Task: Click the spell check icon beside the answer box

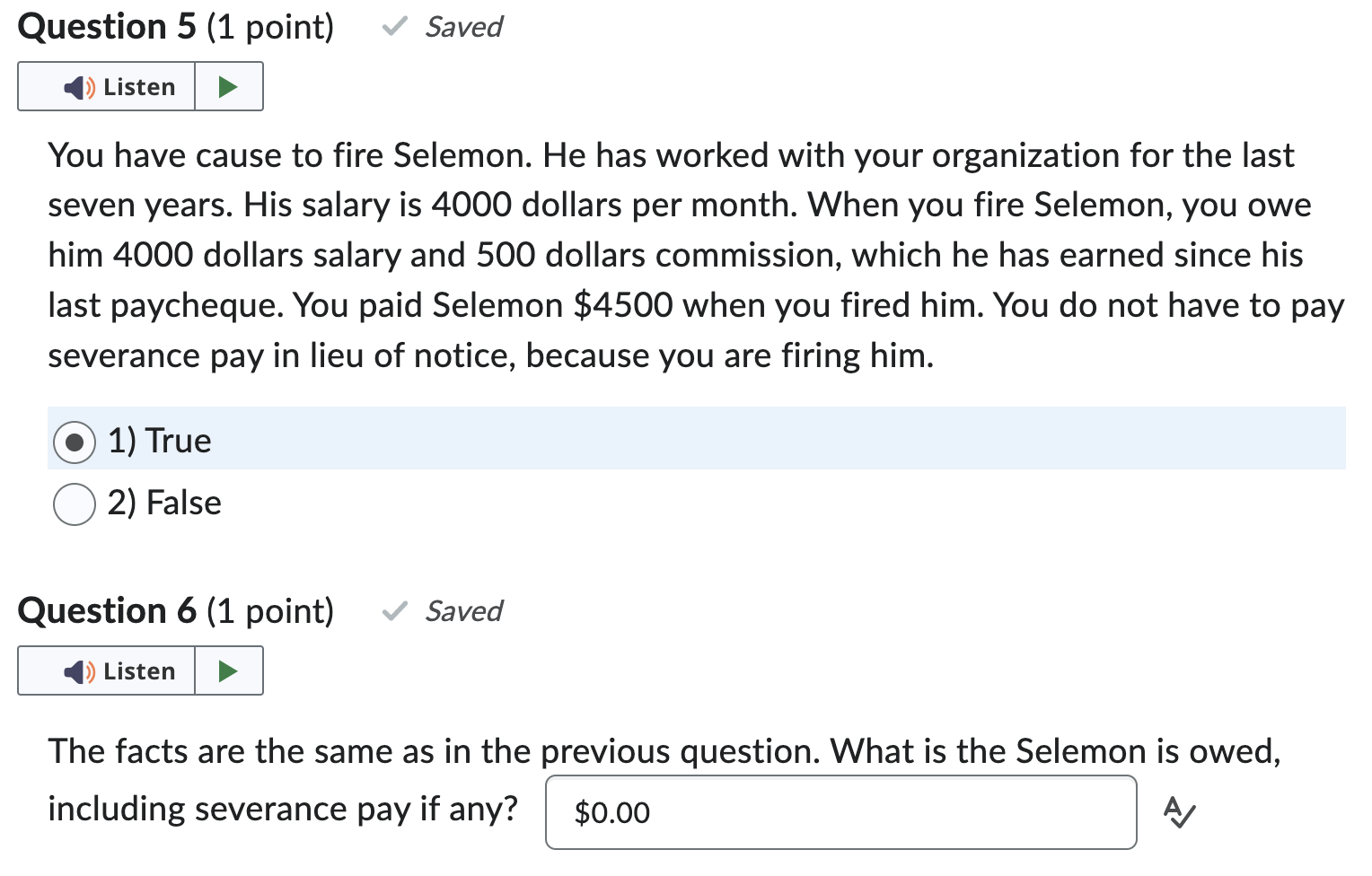Action: tap(1181, 813)
